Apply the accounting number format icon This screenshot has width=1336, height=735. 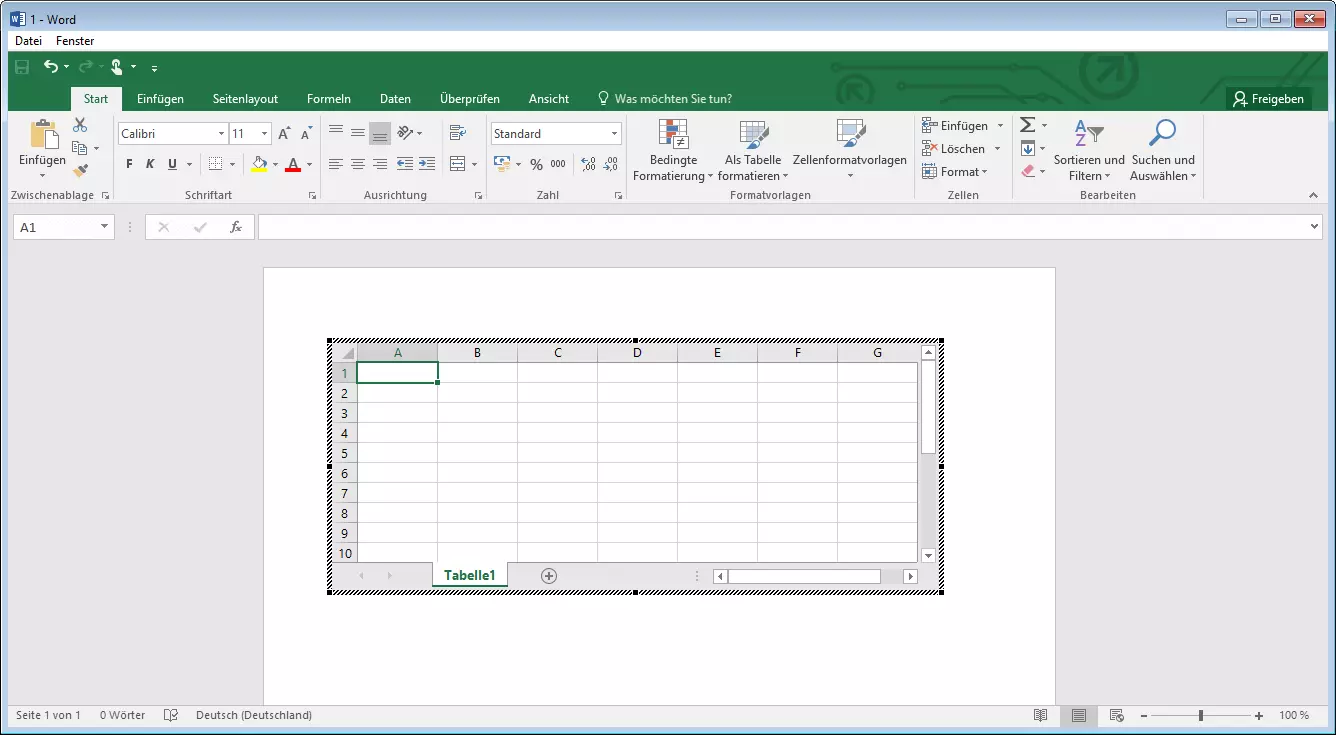(502, 164)
